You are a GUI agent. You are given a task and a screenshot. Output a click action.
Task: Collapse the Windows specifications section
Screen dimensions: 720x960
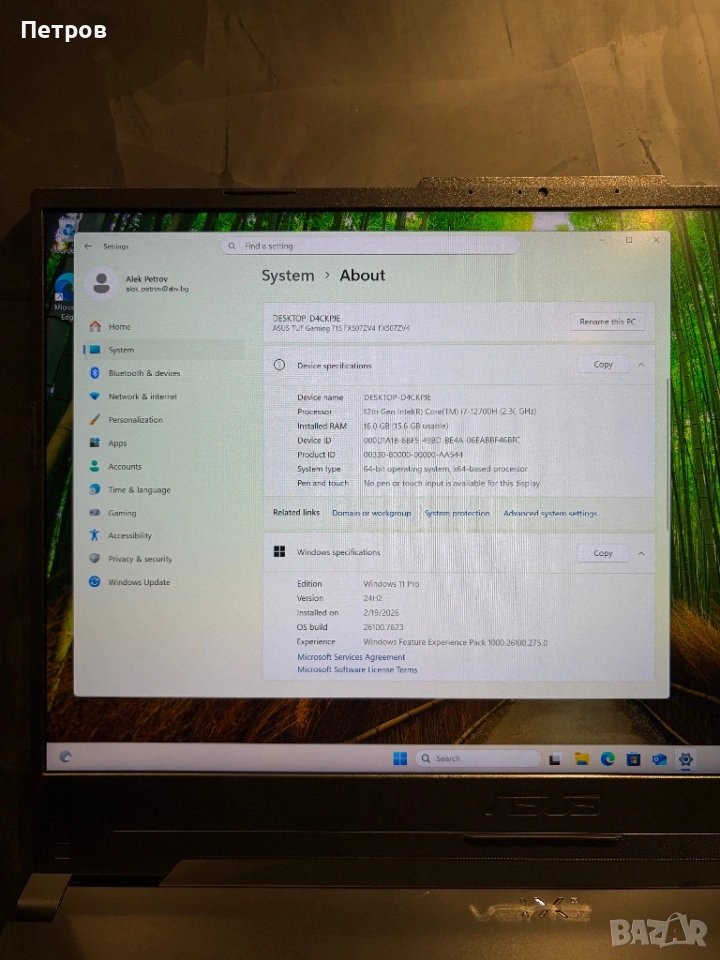coord(641,553)
